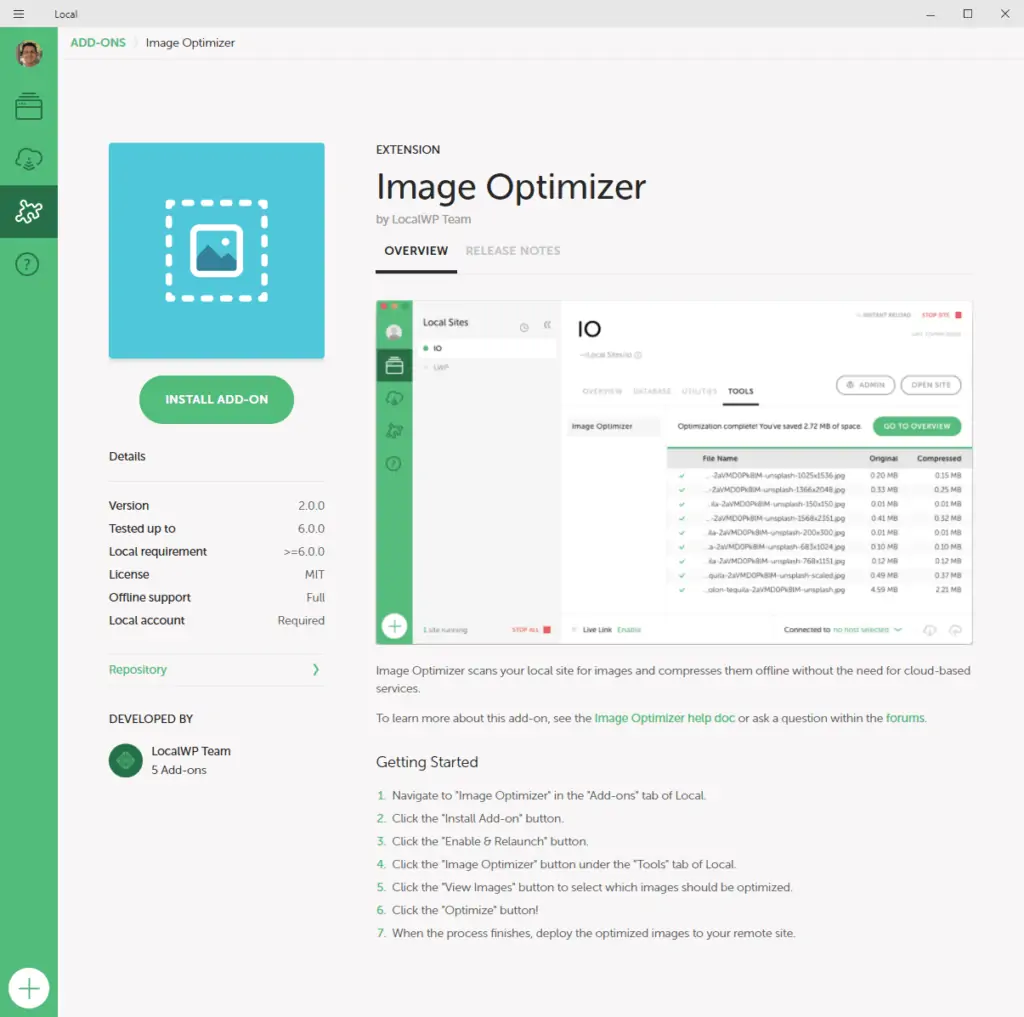Click the 'by LocalWP Team' byline
Viewport: 1024px width, 1017px height.
(x=423, y=219)
